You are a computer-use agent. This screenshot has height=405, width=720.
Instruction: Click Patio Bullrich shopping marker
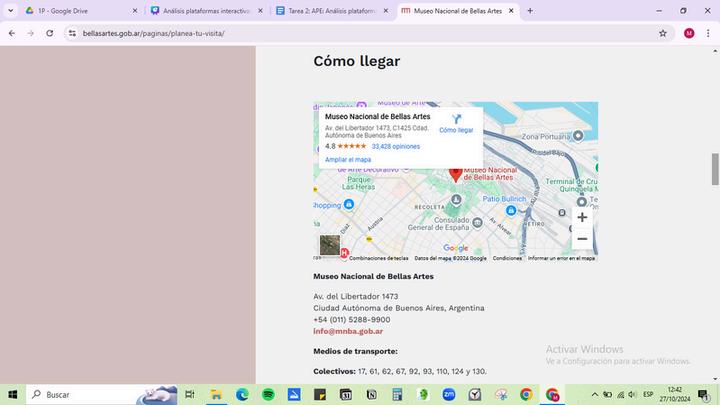click(x=511, y=210)
